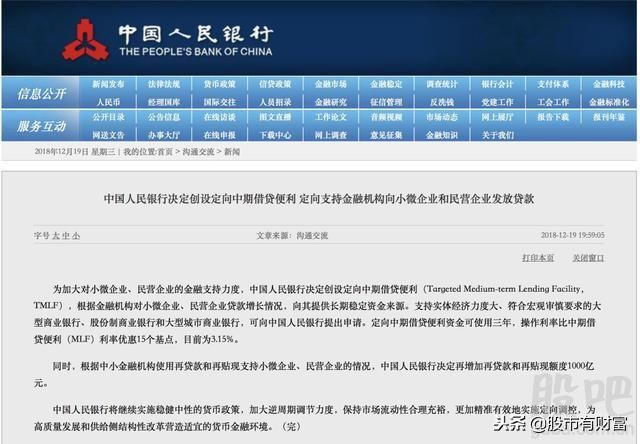The image size is (640, 444).
Task: Go to 金融科技 page
Action: (x=609, y=84)
